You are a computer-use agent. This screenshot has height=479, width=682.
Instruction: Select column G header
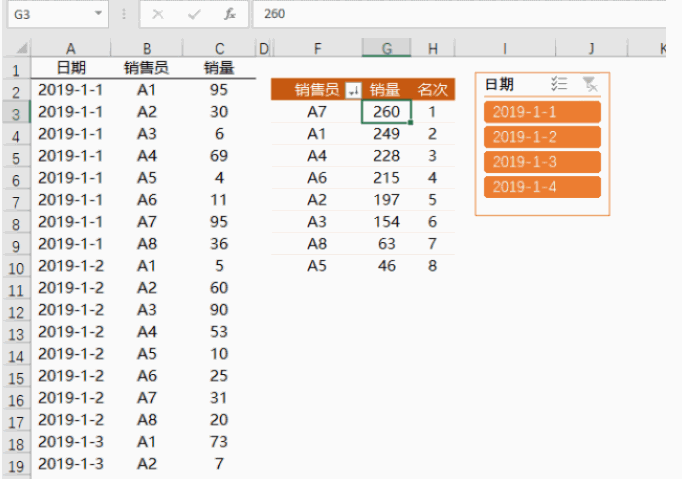pyautogui.click(x=386, y=48)
